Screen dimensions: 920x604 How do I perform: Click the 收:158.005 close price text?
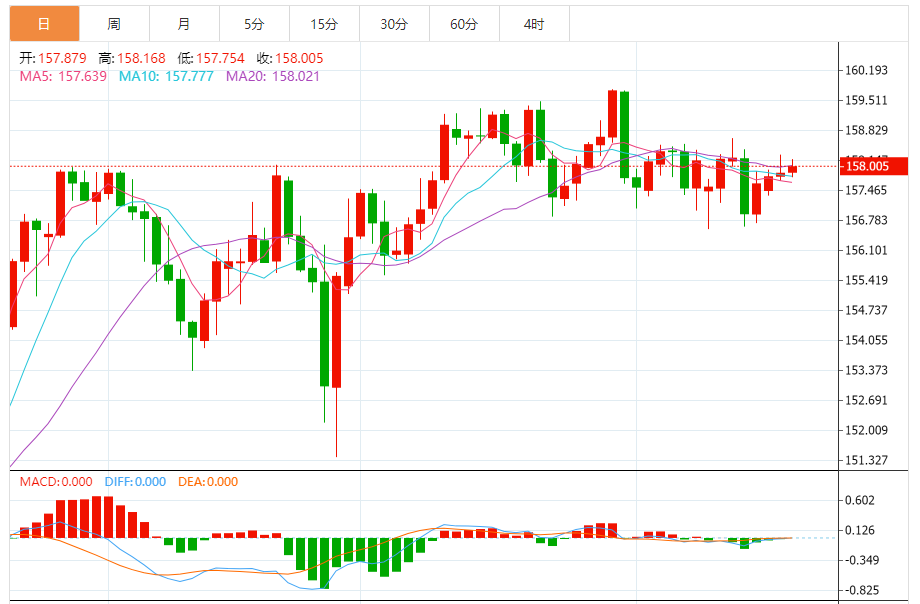[x=290, y=58]
